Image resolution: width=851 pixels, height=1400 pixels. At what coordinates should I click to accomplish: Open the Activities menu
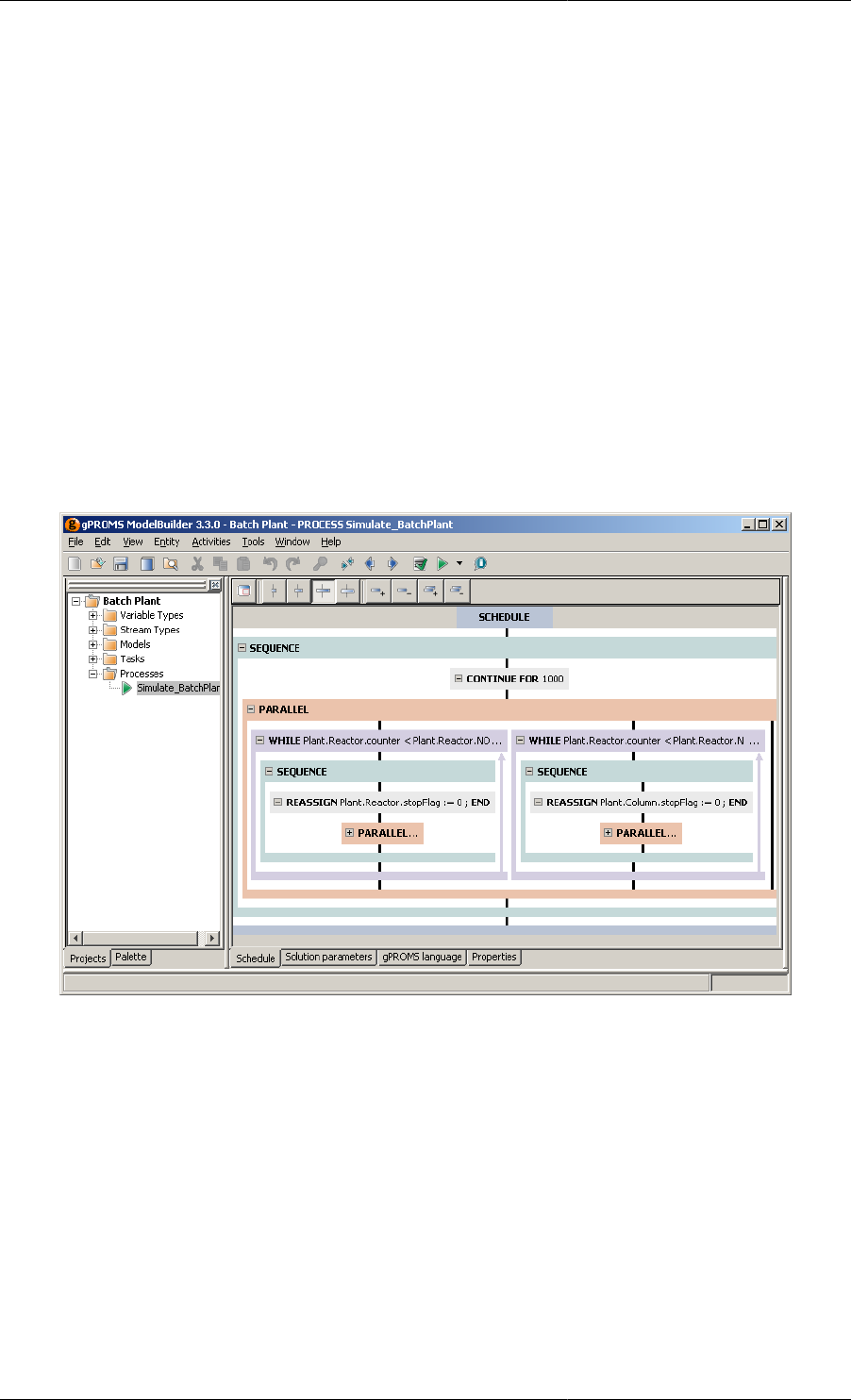coord(211,542)
